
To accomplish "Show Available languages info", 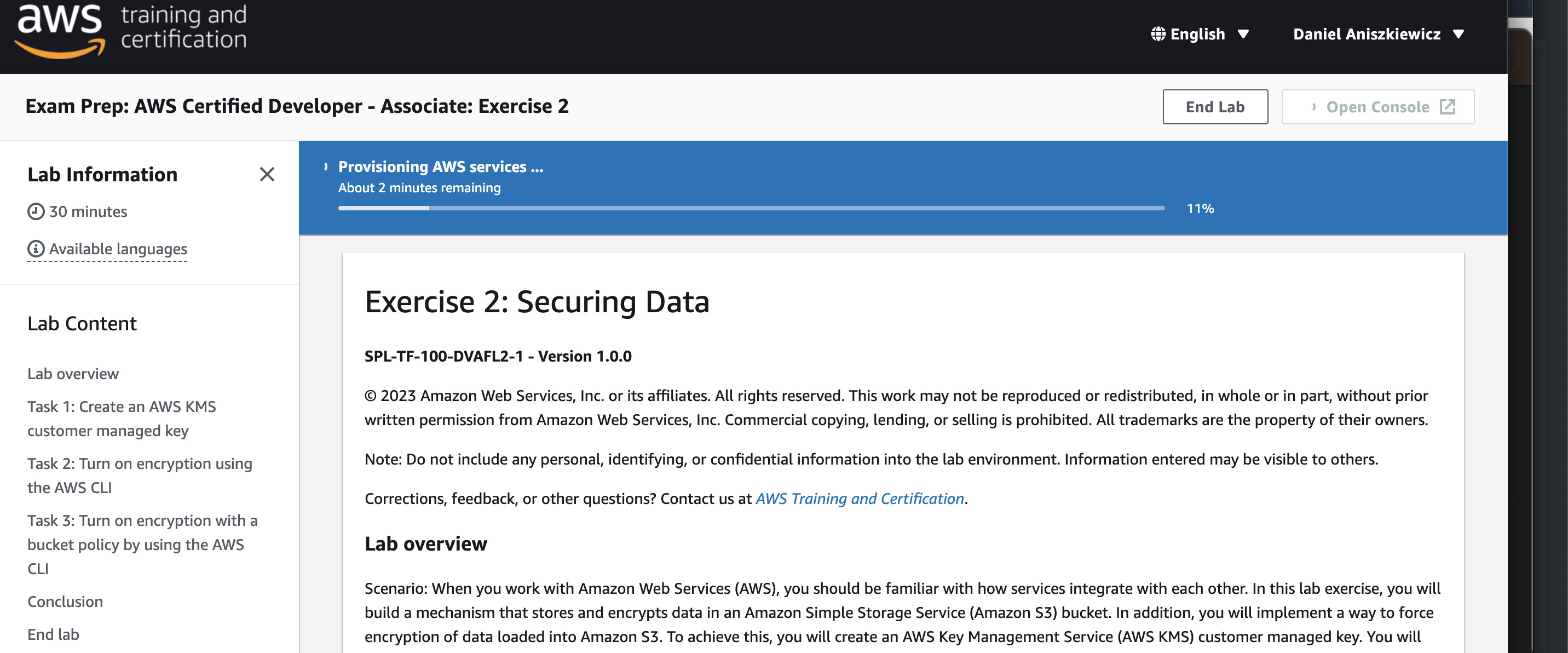I will point(118,249).
